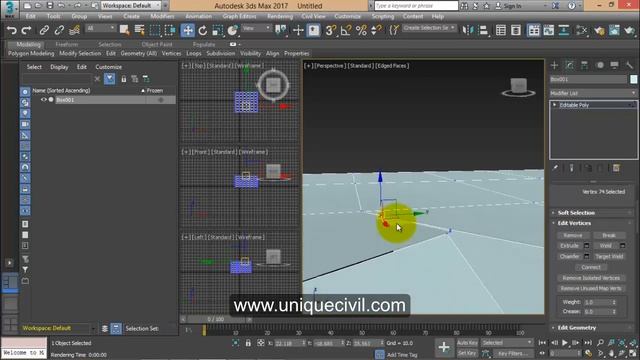Open Curve Editor from toolbar
The height and width of the screenshot is (360, 640).
[549, 30]
